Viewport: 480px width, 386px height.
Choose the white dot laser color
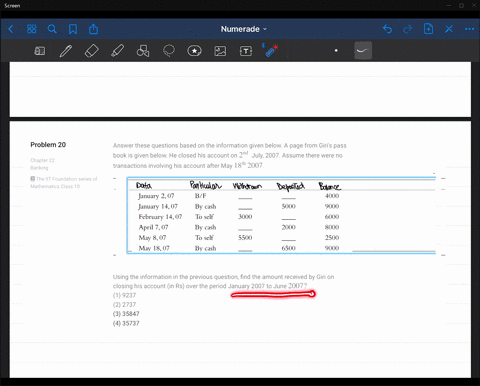pyautogui.click(x=336, y=51)
